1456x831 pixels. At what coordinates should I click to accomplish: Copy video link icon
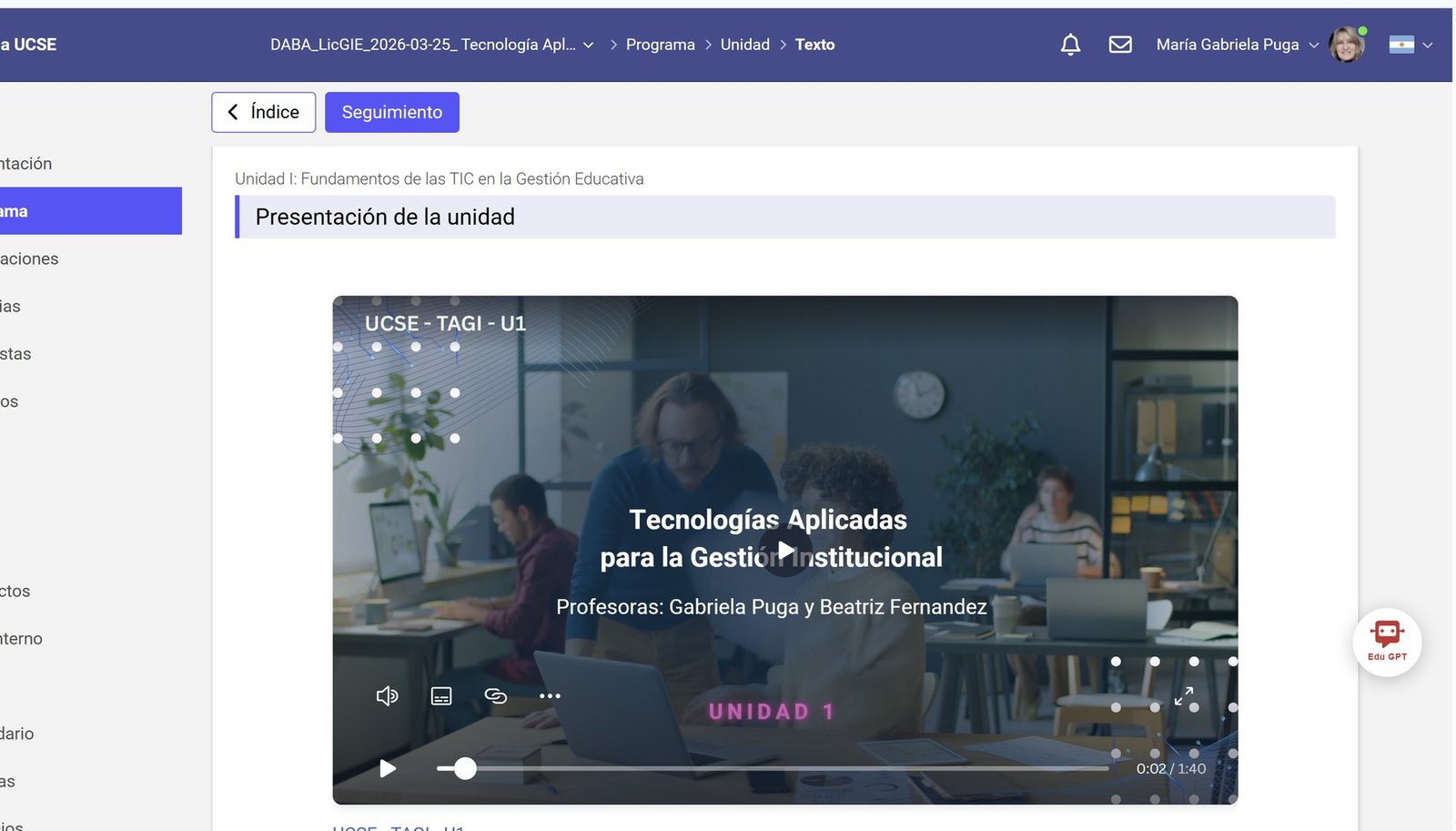click(x=495, y=695)
